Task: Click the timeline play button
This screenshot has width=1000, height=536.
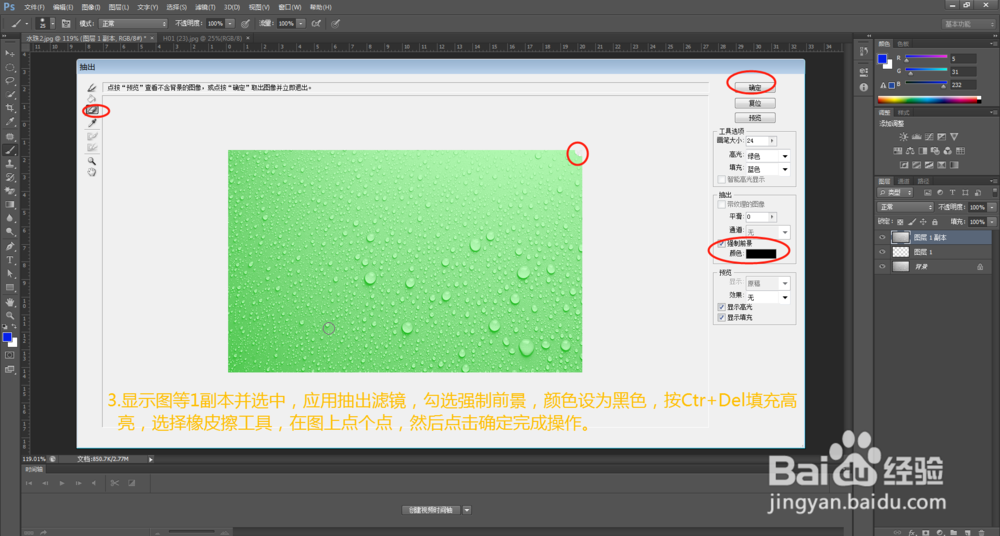Action: (62, 483)
